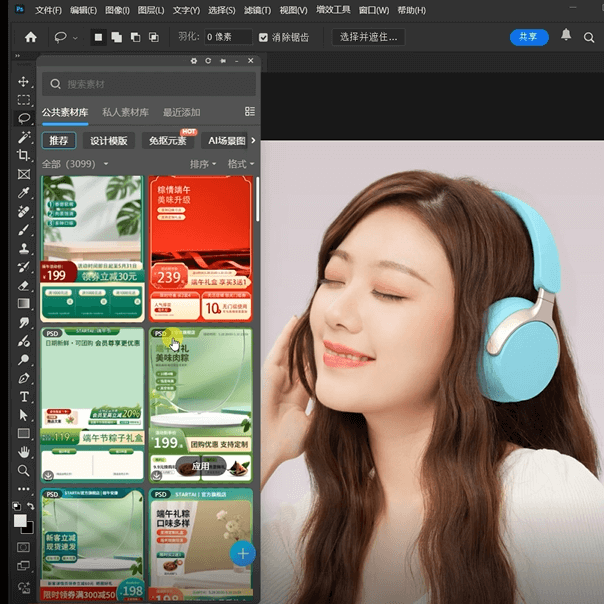Open 增效工具 menu
Image resolution: width=604 pixels, height=604 pixels.
(x=333, y=10)
